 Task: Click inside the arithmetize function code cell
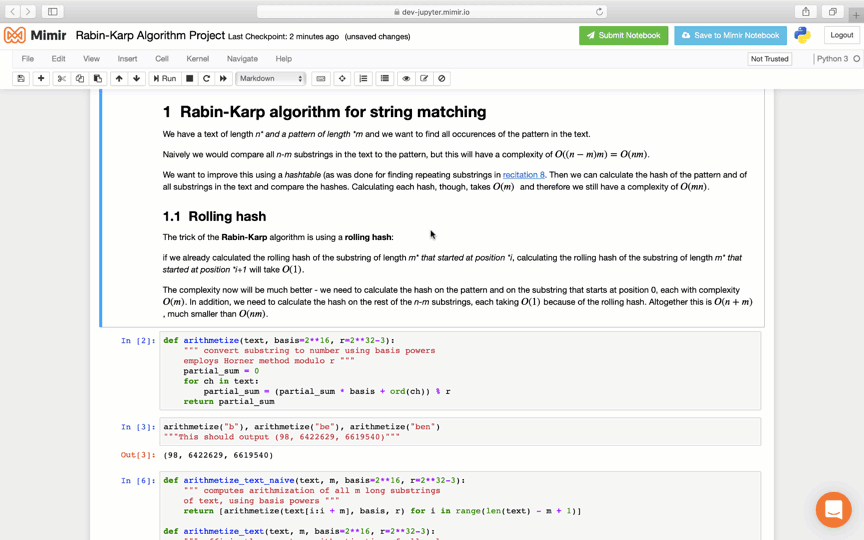[x=460, y=371]
